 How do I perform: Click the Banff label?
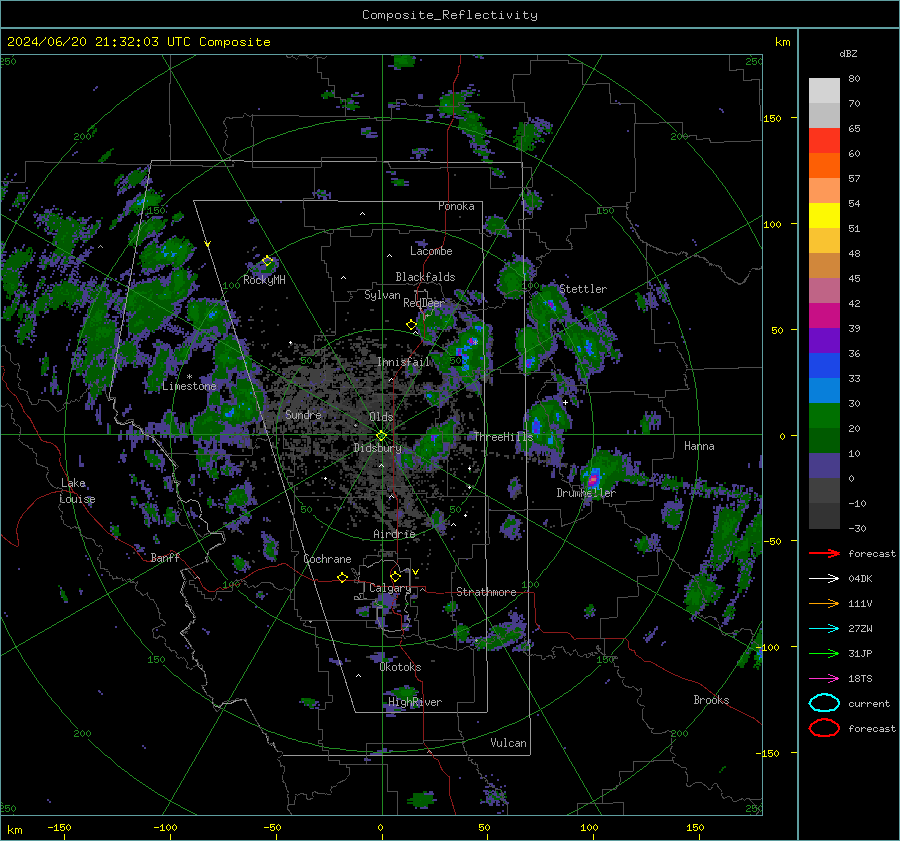[165, 557]
